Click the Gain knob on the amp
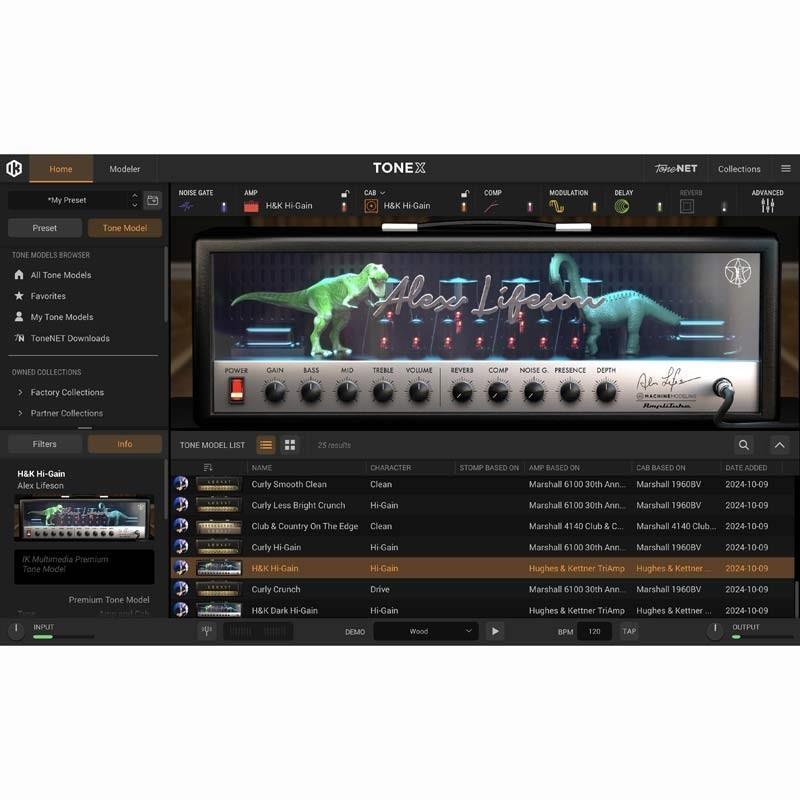 pyautogui.click(x=275, y=392)
